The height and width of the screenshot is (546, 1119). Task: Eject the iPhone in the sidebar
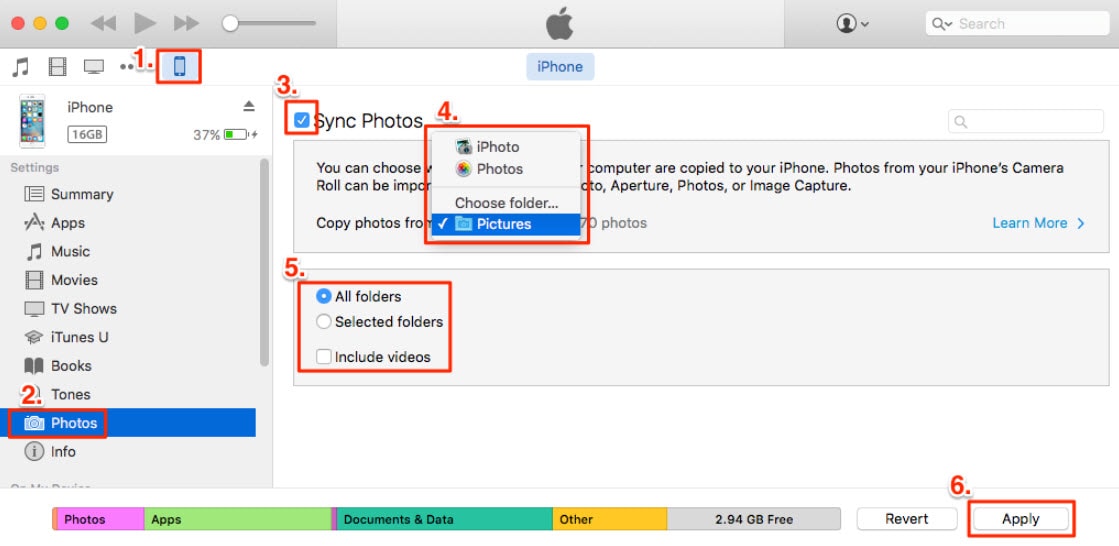point(249,107)
